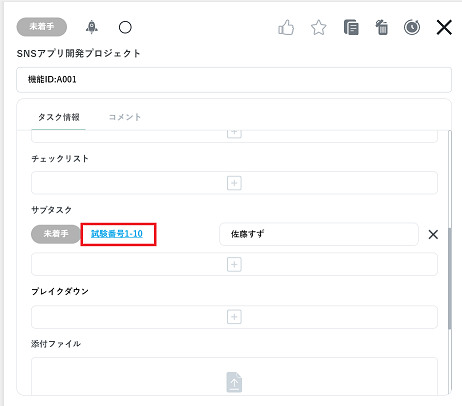Click the copy task icon

[351, 27]
